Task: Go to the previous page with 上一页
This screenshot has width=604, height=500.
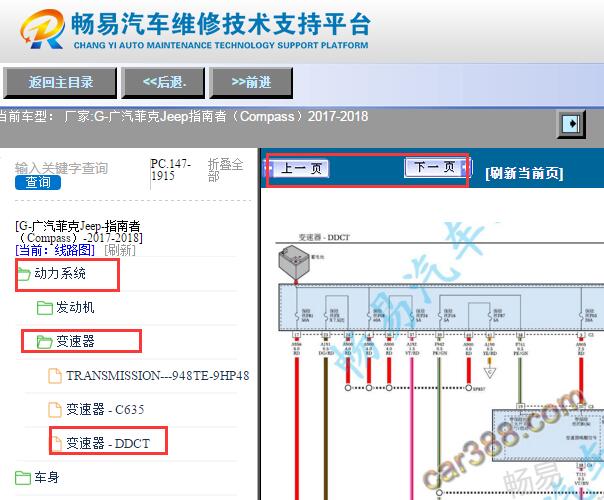Action: pyautogui.click(x=297, y=168)
